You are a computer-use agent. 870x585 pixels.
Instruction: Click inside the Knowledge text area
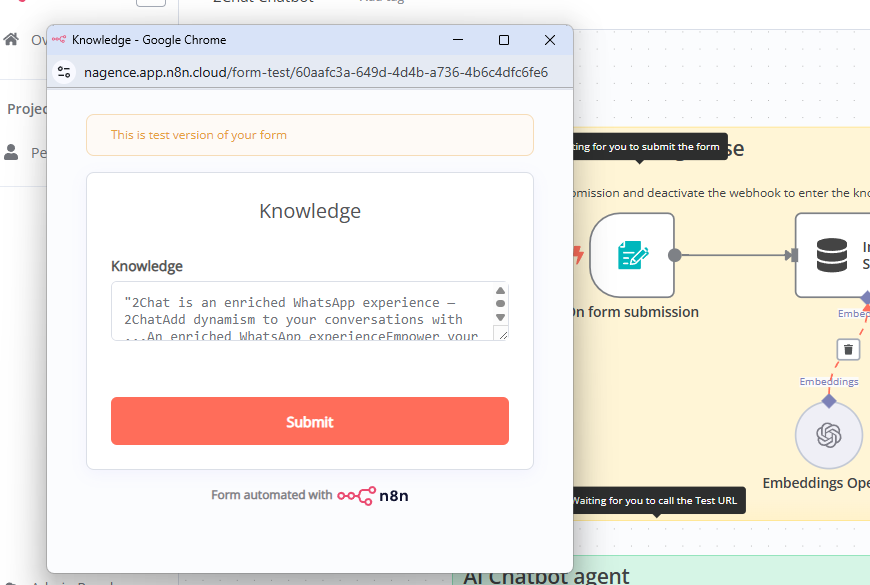pyautogui.click(x=300, y=311)
